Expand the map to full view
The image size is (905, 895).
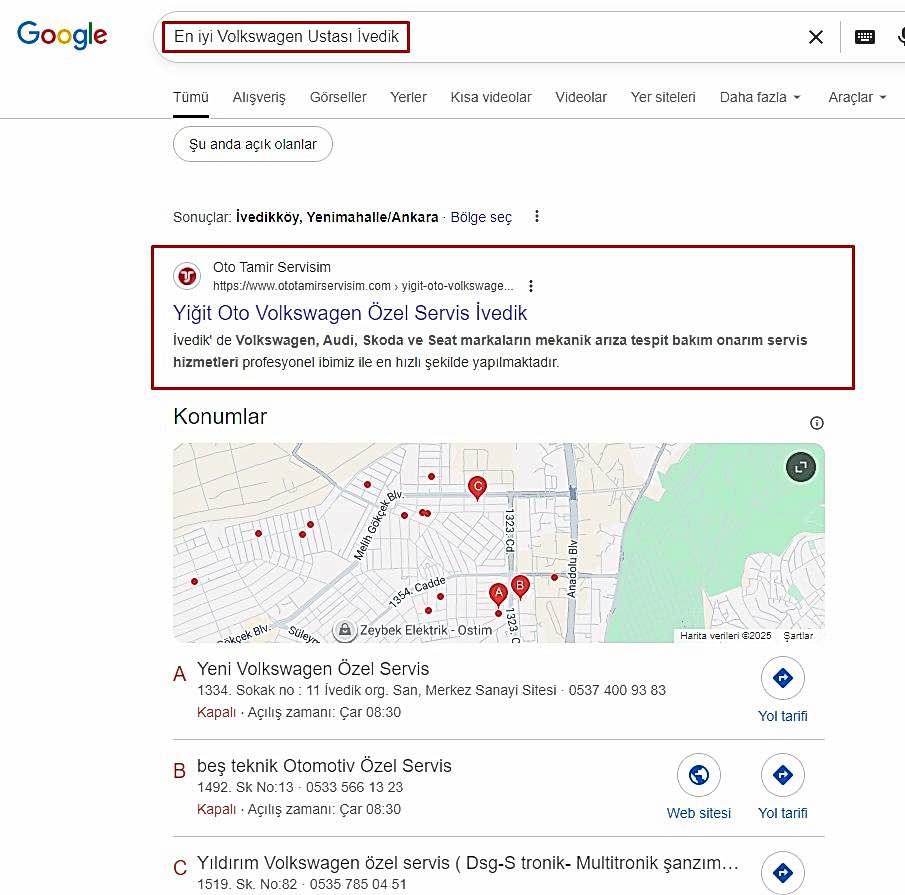tap(800, 467)
